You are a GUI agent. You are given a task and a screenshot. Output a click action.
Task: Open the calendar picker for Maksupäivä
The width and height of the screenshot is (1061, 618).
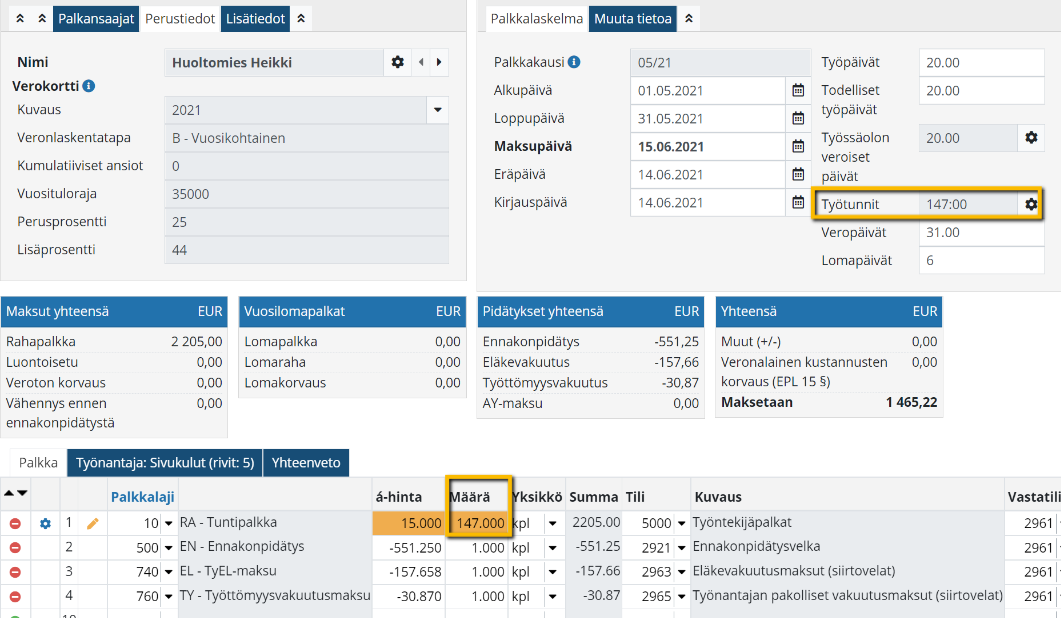[798, 146]
